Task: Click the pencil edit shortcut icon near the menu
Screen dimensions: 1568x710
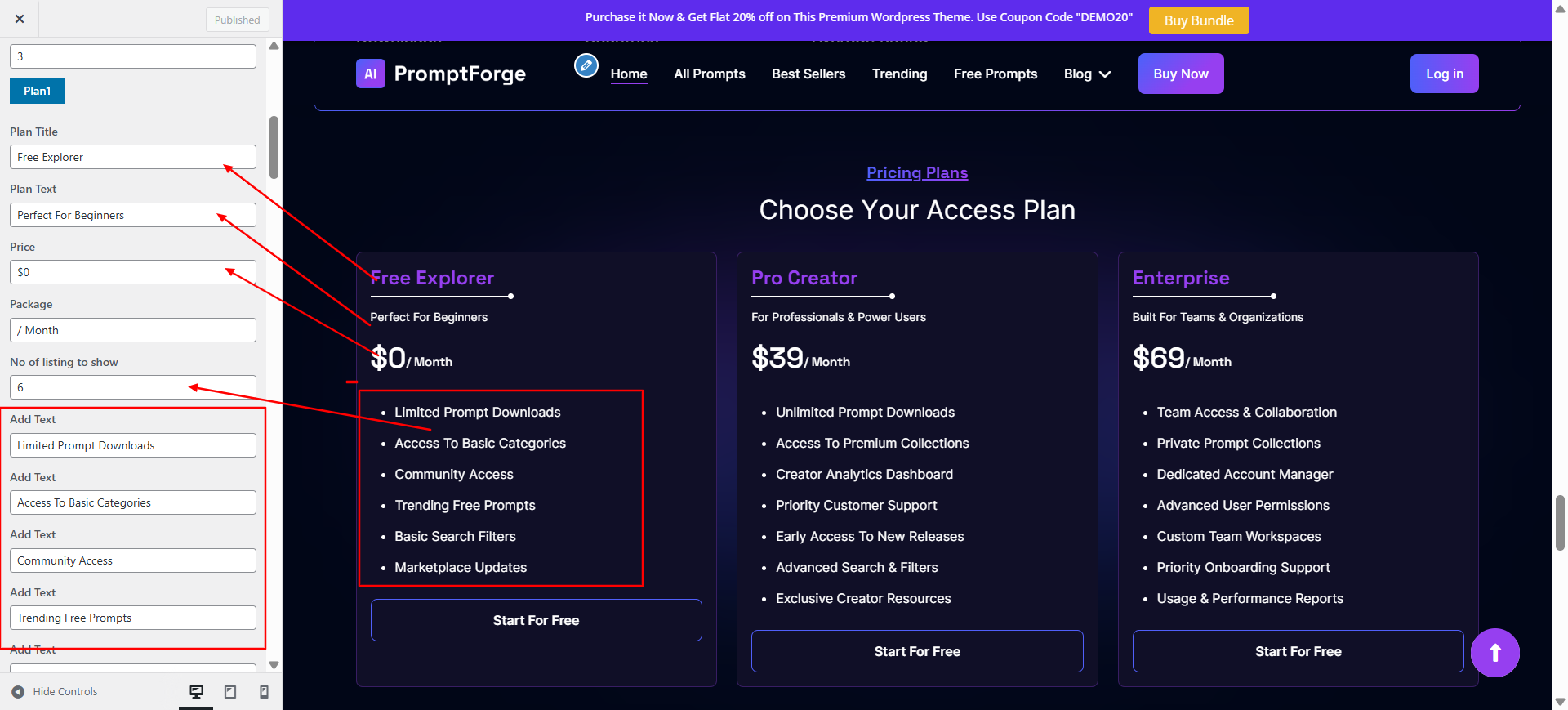Action: coord(586,65)
